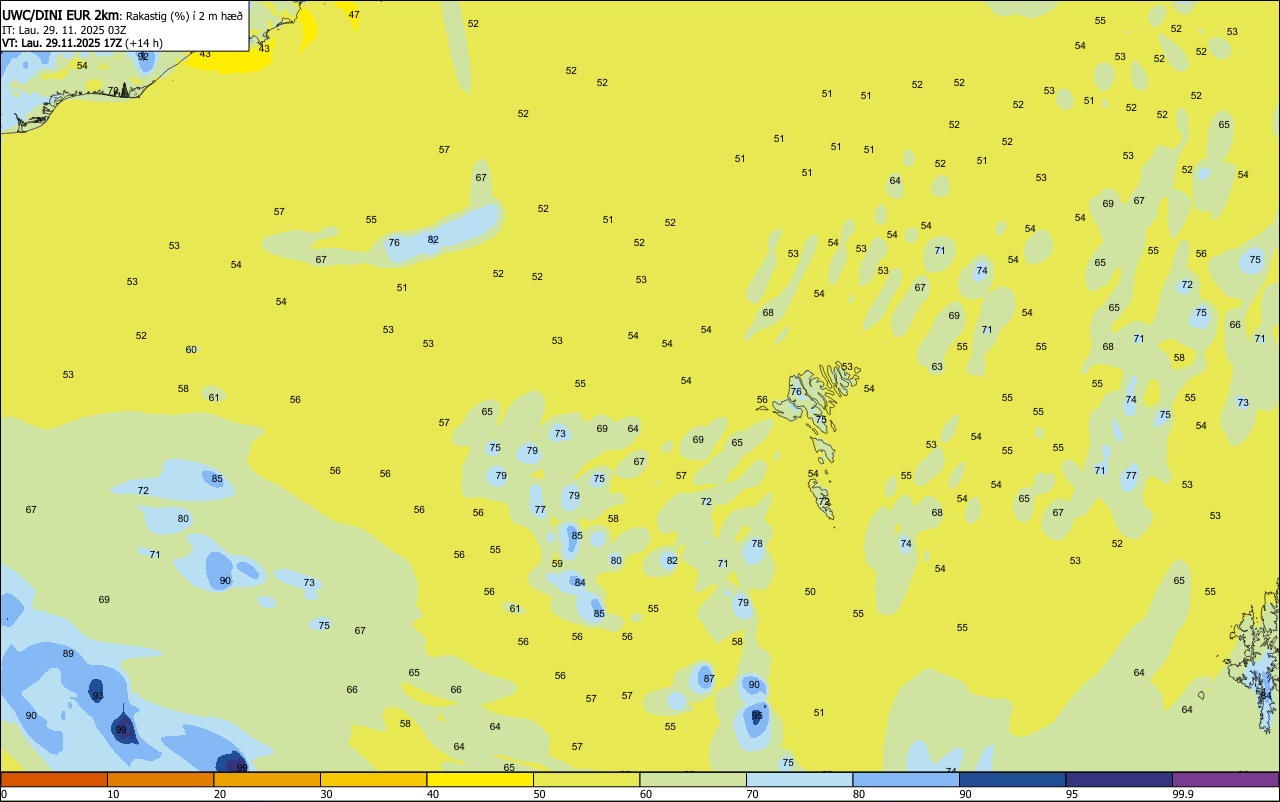
Task: Click the humidity value 89 on the map
Action: [x=68, y=654]
